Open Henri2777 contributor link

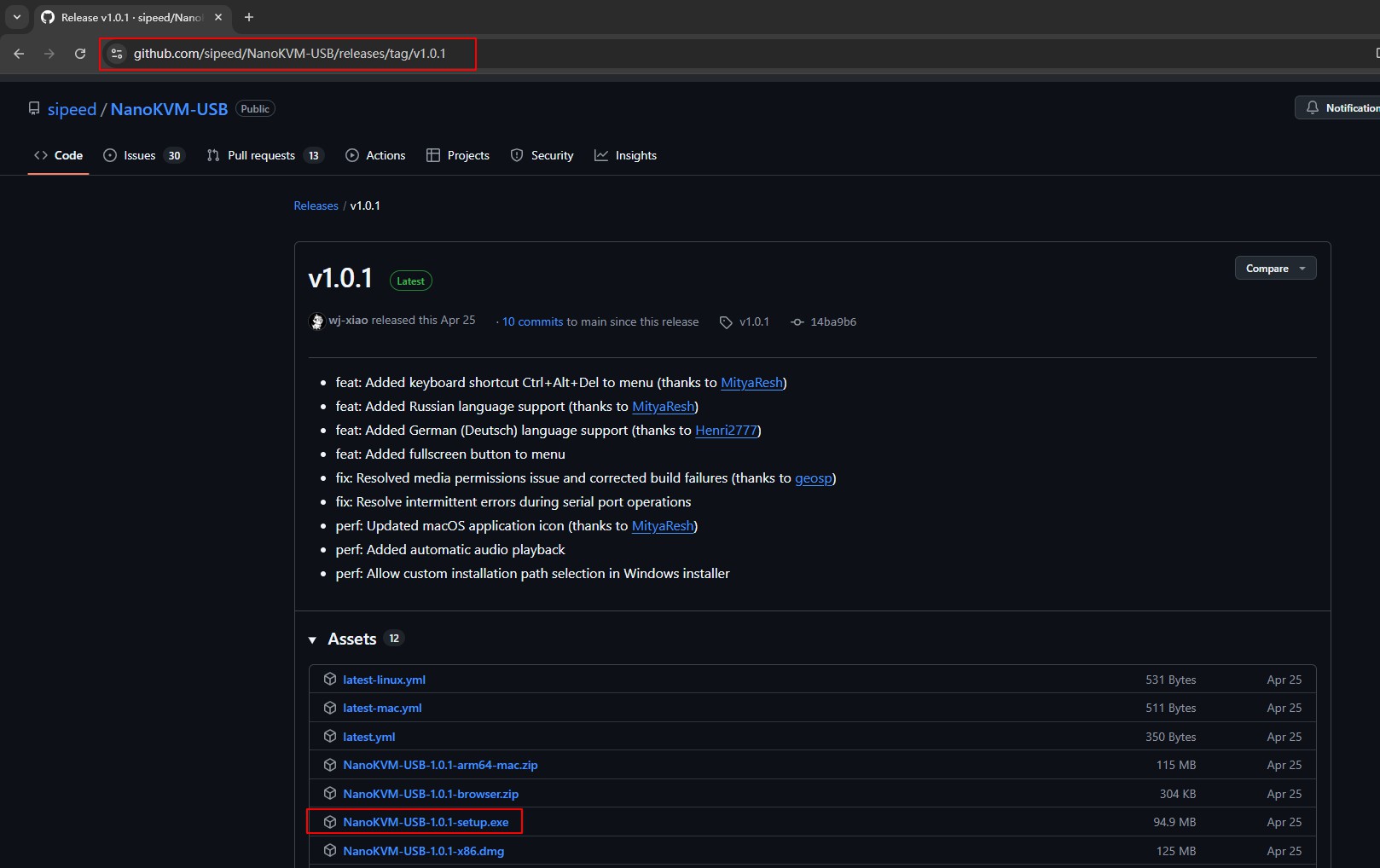point(726,431)
